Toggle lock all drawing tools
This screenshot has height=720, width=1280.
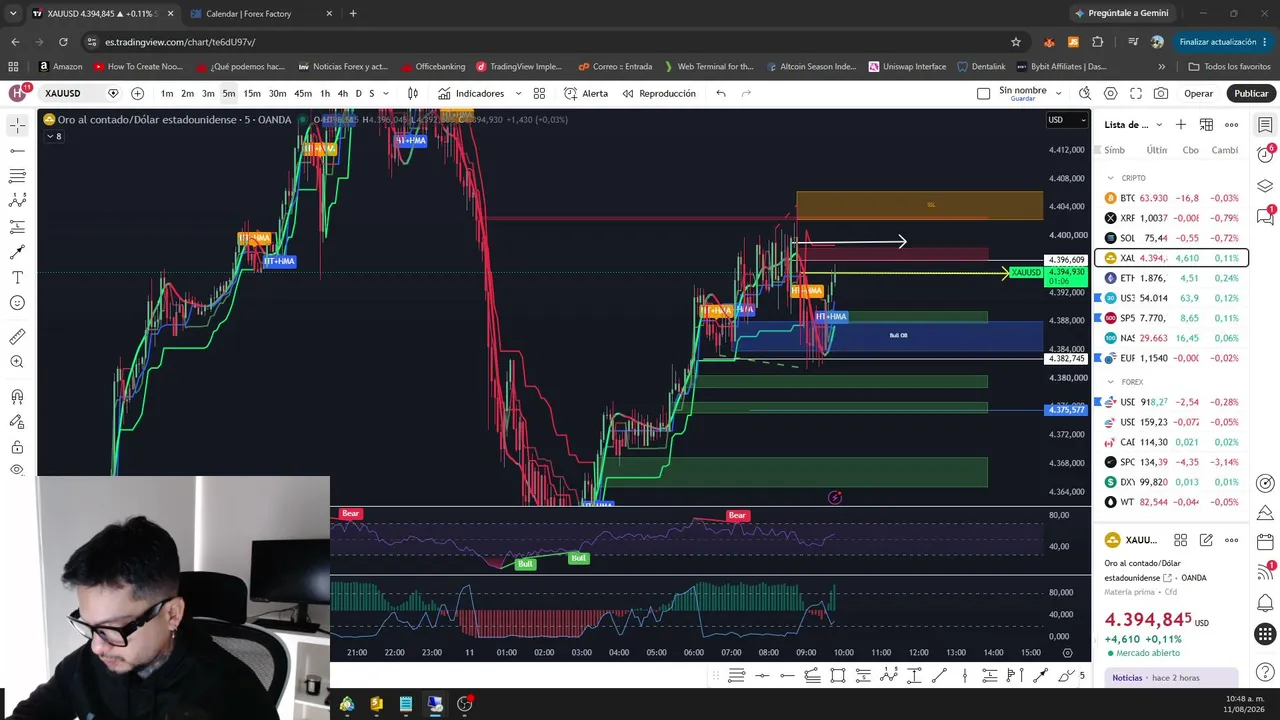click(x=17, y=447)
